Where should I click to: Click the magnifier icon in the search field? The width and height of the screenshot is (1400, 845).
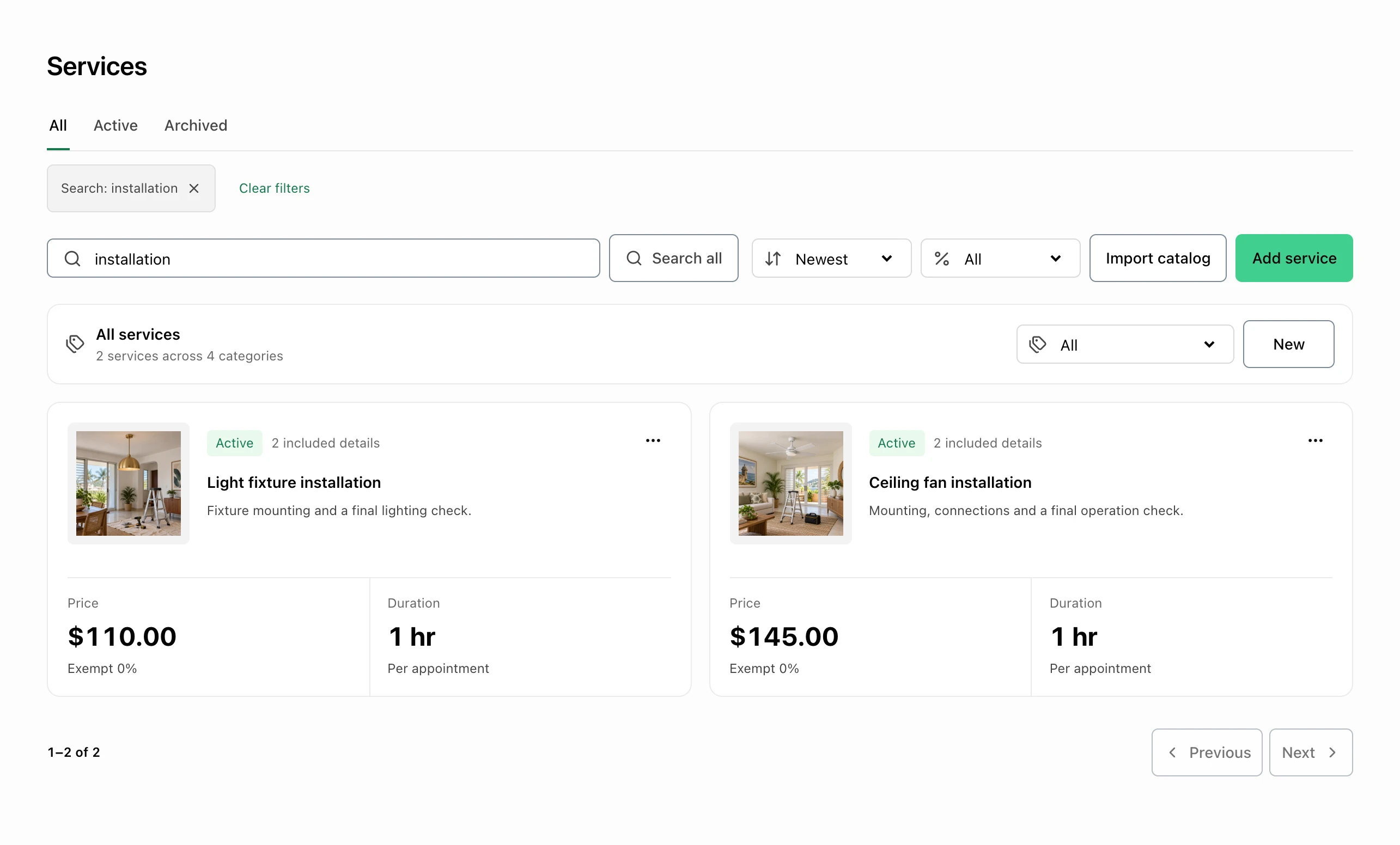[x=73, y=259]
